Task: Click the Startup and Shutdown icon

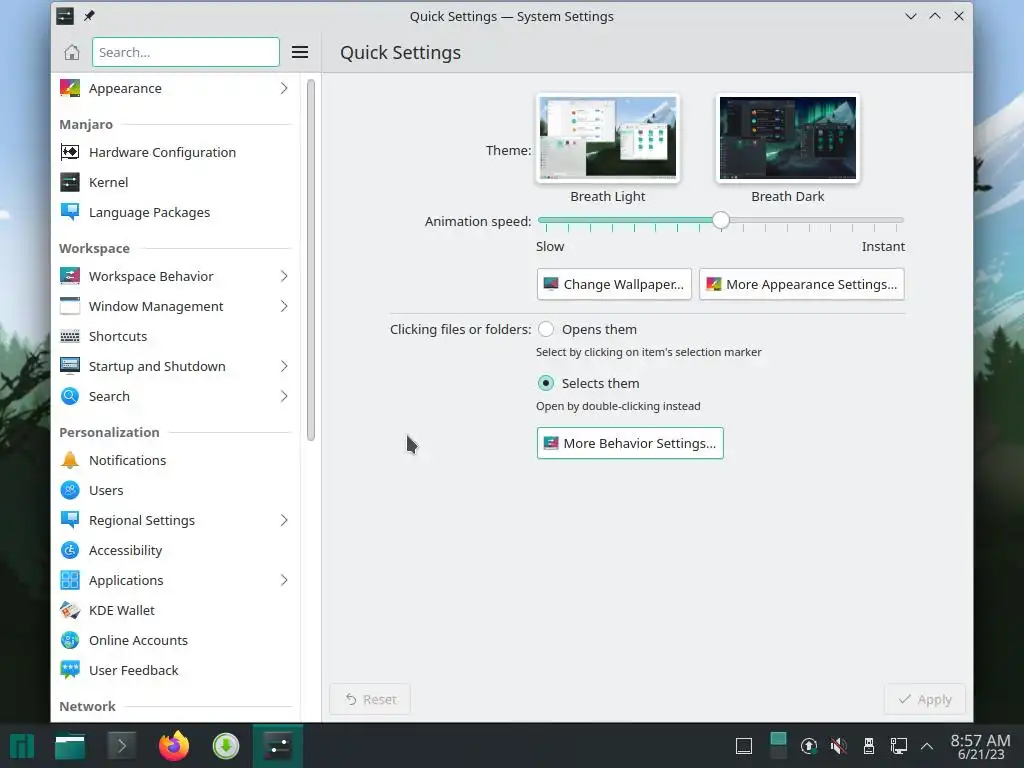Action: click(x=70, y=366)
